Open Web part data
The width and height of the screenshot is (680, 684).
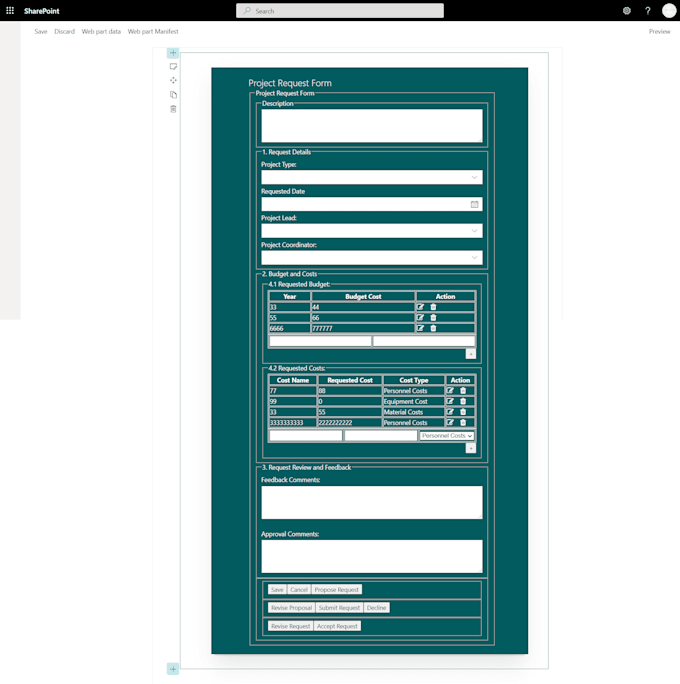click(x=101, y=31)
